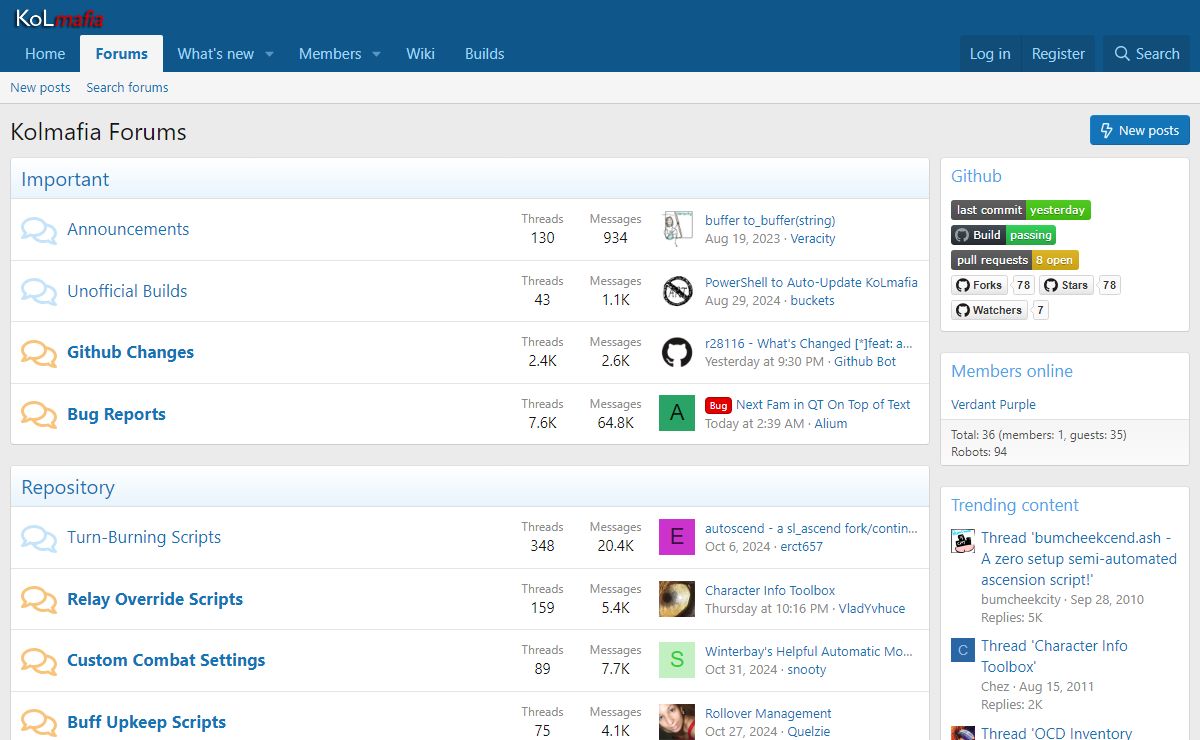Open the Trending content heading

click(1015, 506)
